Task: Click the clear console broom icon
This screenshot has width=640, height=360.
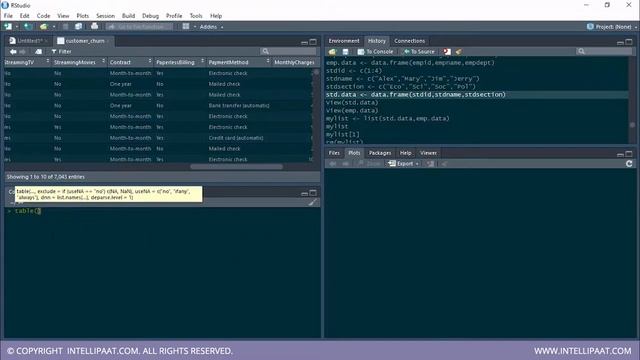Action: [313, 202]
